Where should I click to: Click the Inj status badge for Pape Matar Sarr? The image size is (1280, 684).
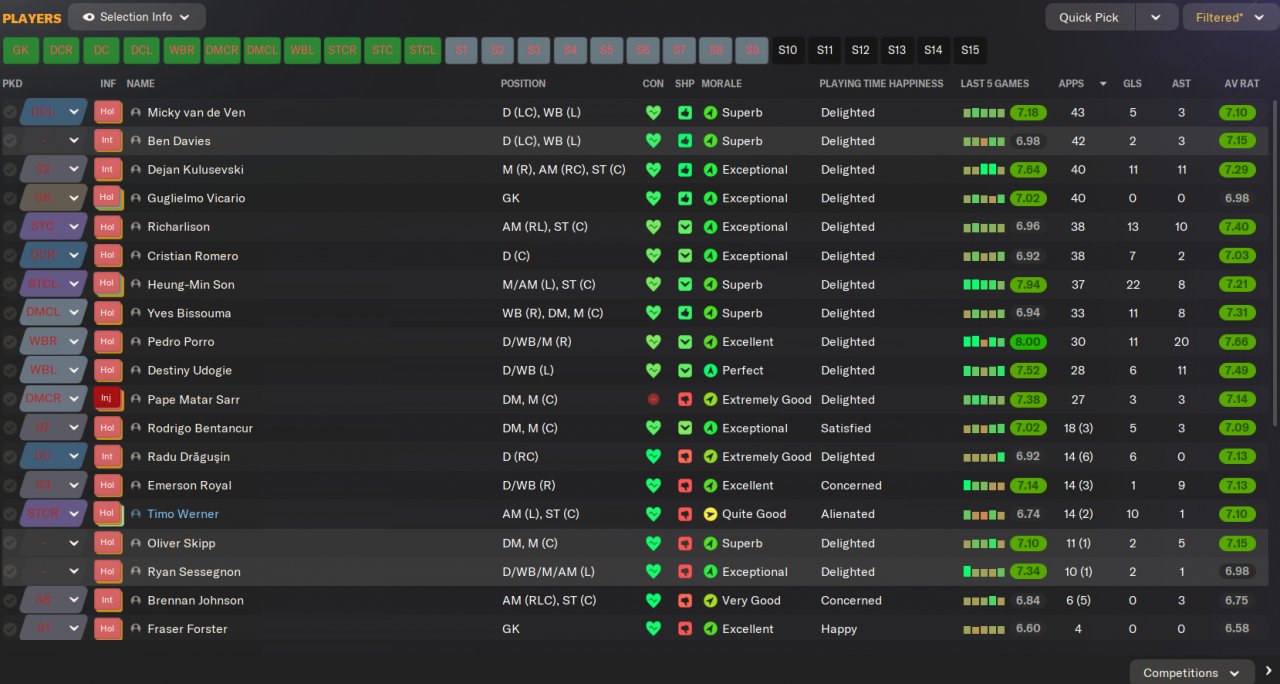(x=108, y=399)
